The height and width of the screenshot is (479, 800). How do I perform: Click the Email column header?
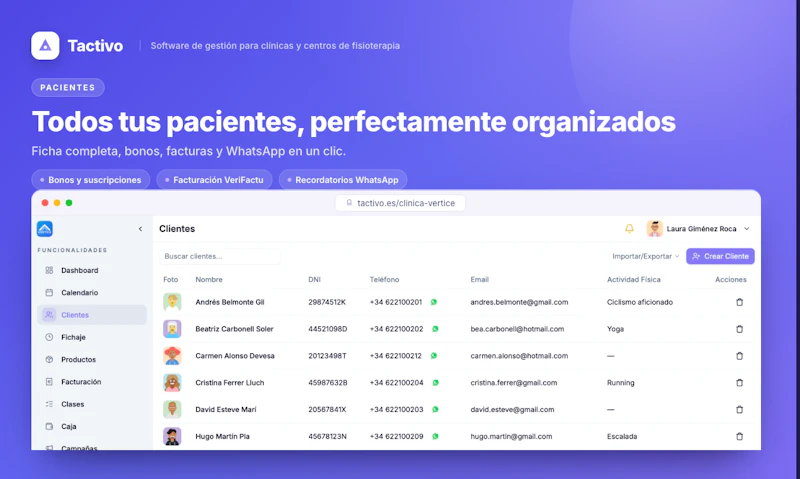(x=480, y=280)
